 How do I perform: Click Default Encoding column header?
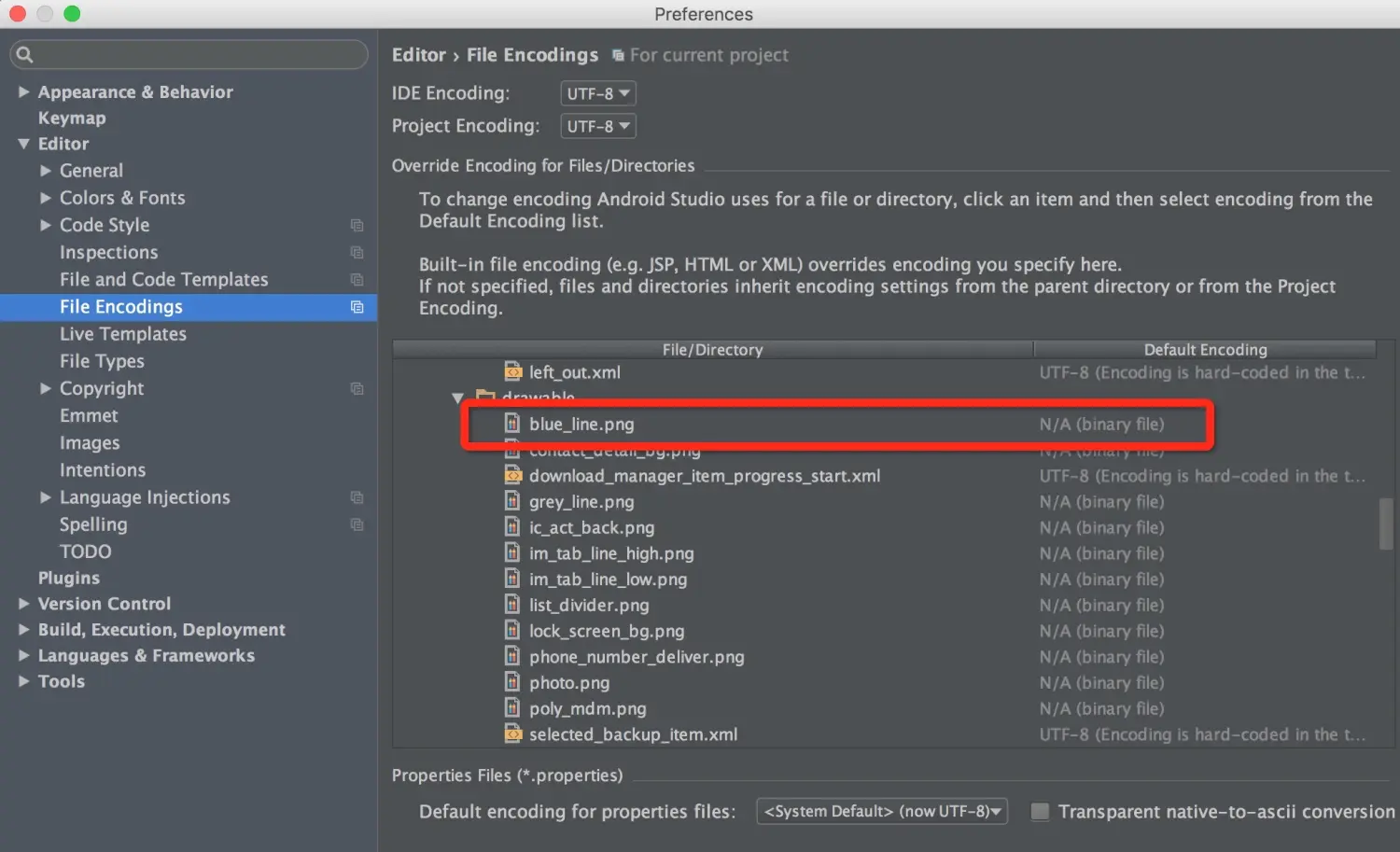pyautogui.click(x=1205, y=350)
